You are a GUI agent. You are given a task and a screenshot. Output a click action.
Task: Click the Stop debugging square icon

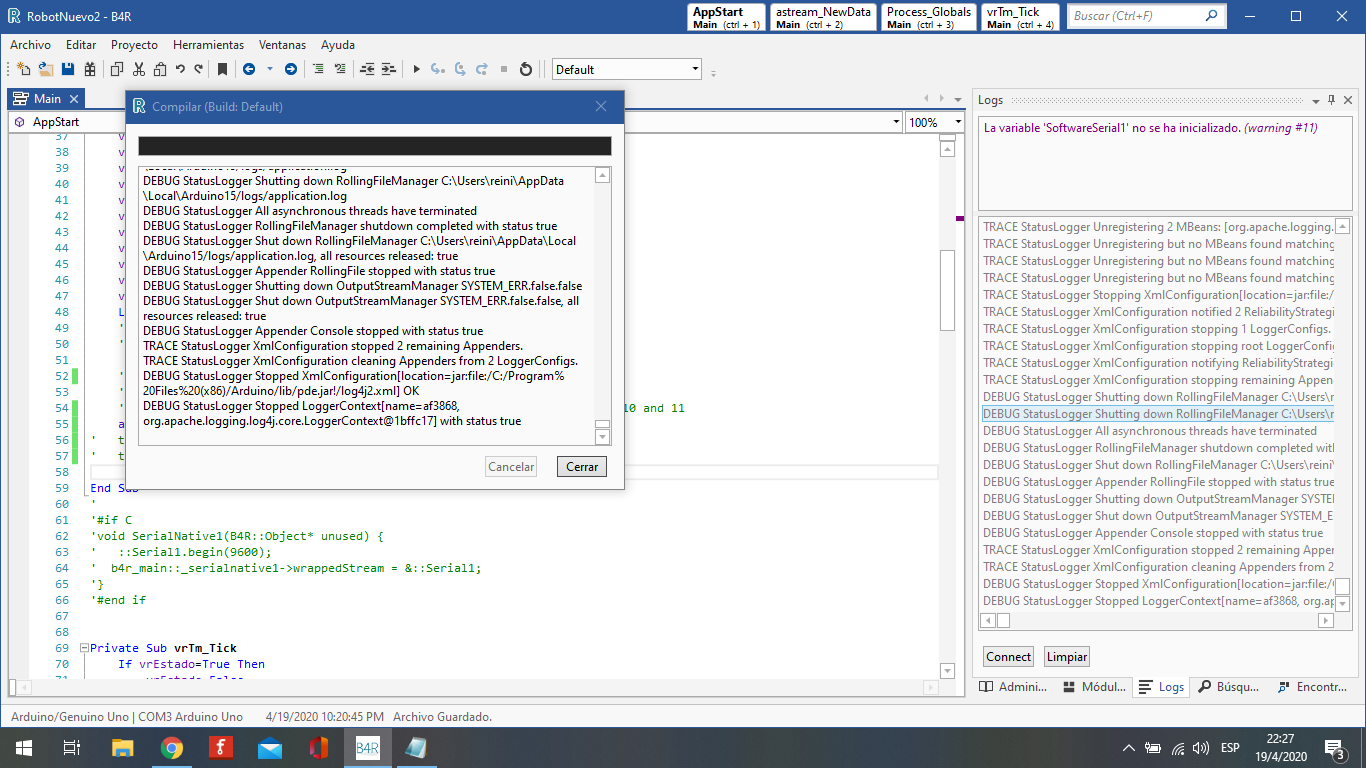tap(504, 69)
